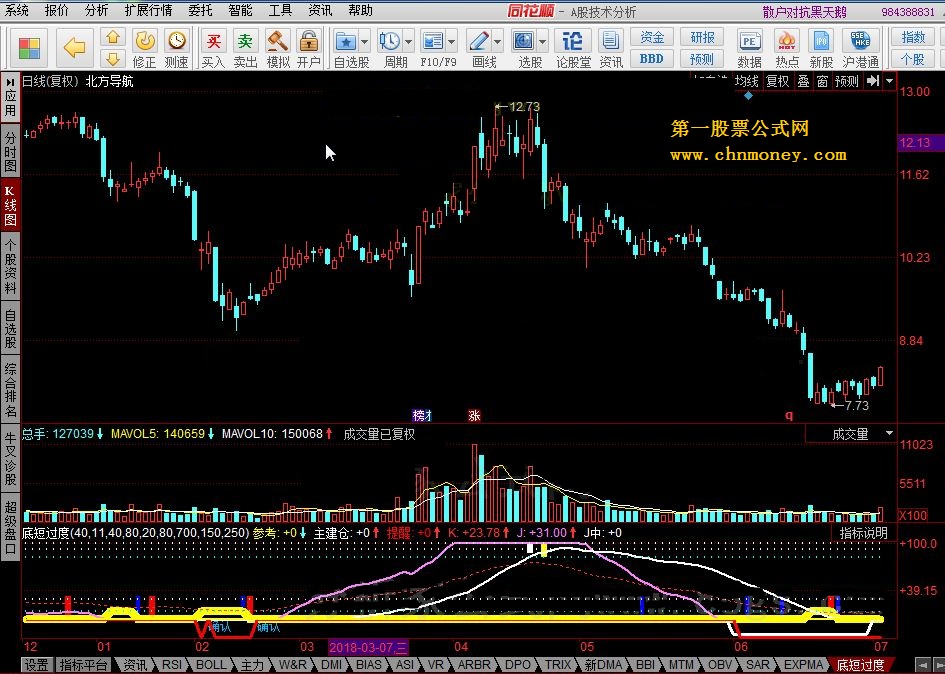This screenshot has width=945, height=674.
Task: Select the 画线 drawing pencil tool
Action: [x=479, y=42]
